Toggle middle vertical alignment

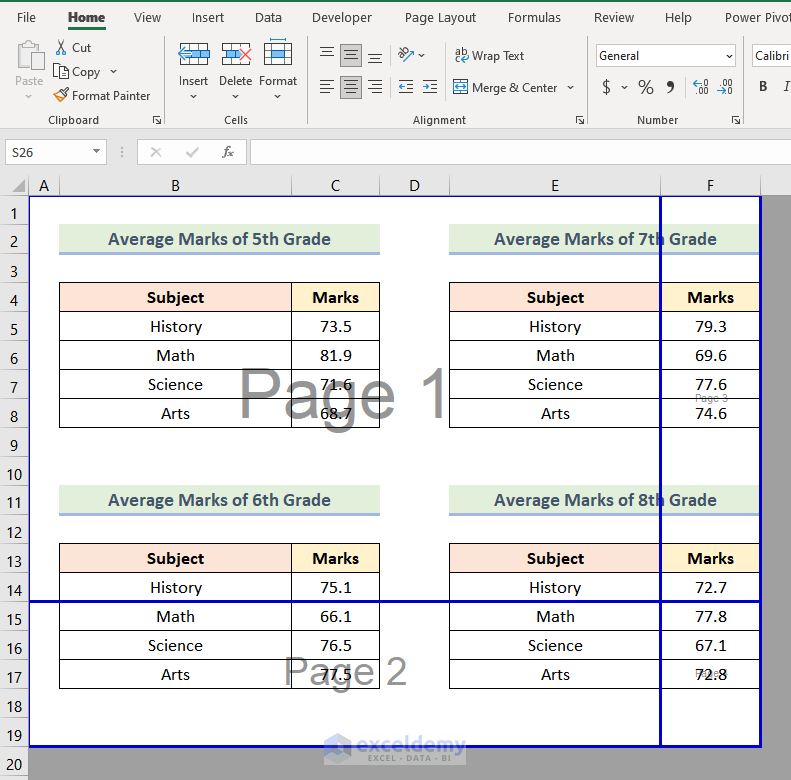(x=351, y=56)
